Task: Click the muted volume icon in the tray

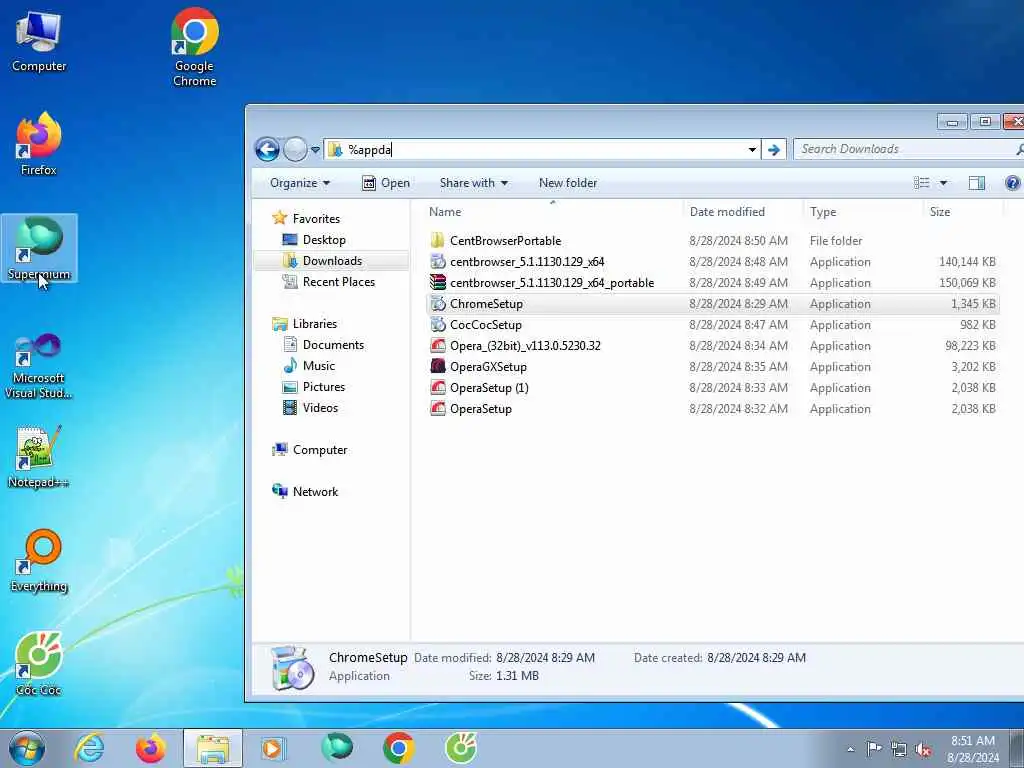Action: [923, 748]
